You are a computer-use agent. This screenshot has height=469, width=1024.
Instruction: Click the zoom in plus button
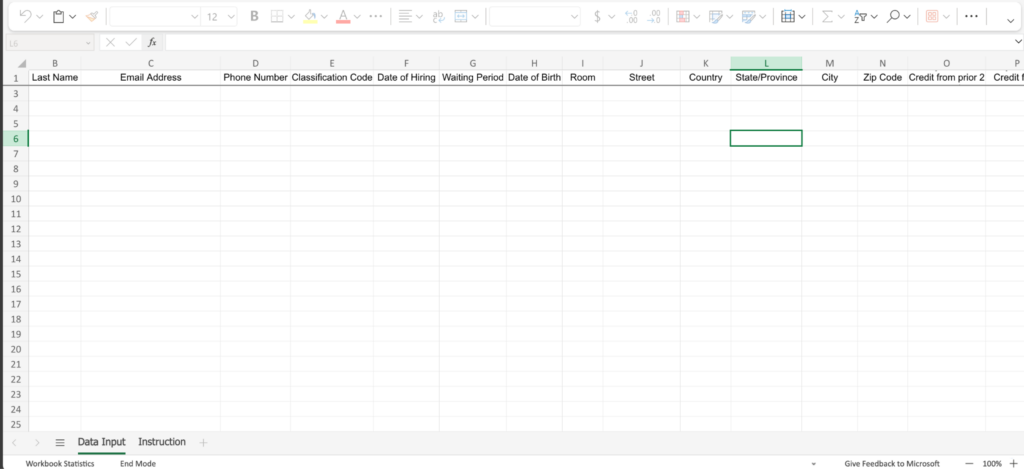[1014, 463]
